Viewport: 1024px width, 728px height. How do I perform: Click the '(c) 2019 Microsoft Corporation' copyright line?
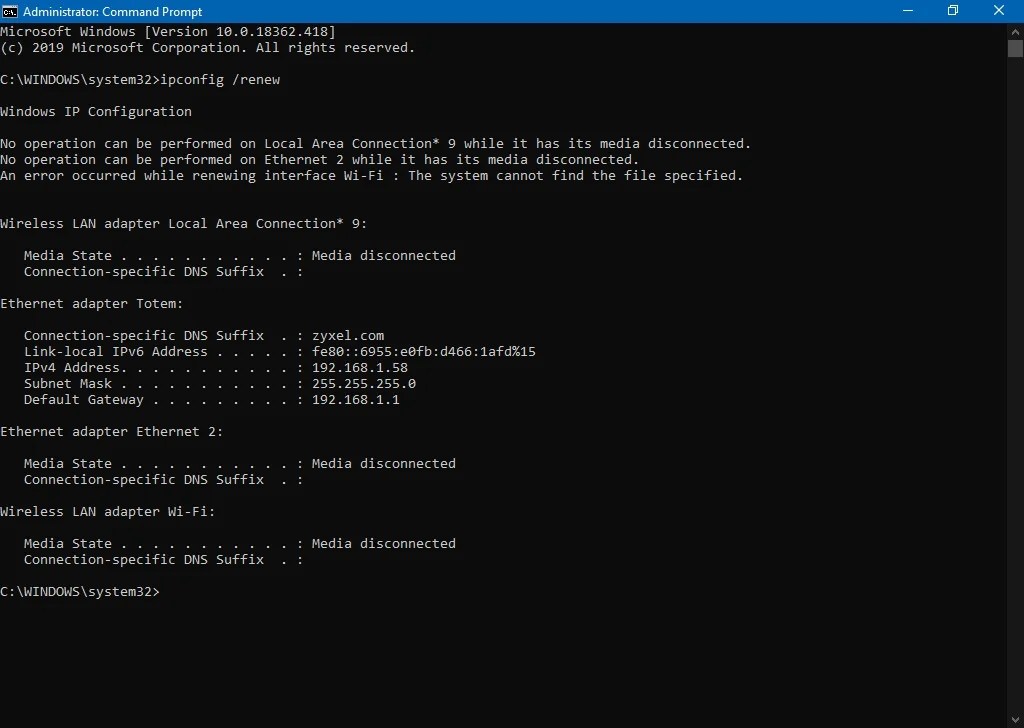click(208, 48)
